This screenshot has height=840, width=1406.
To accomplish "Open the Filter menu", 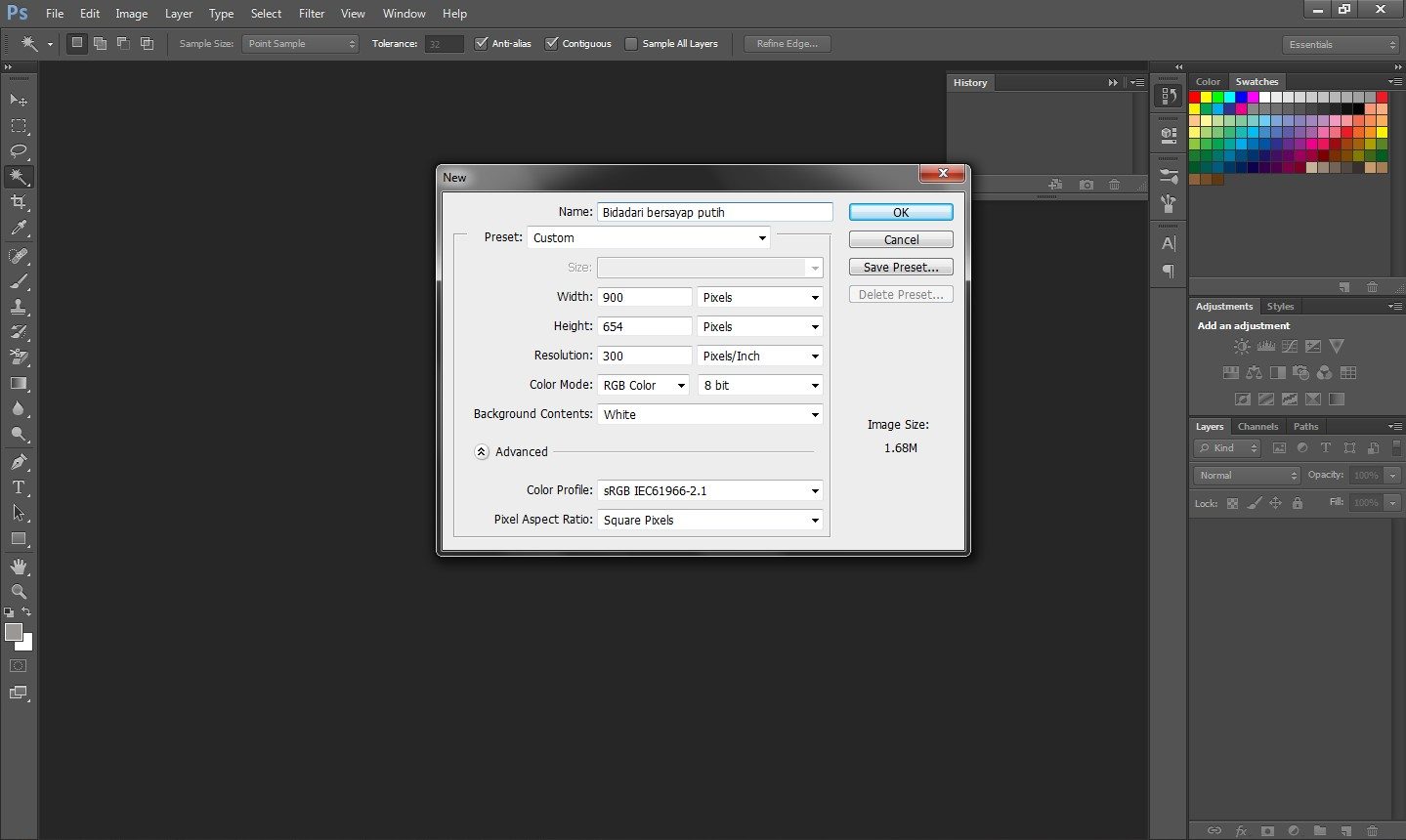I will pyautogui.click(x=312, y=14).
